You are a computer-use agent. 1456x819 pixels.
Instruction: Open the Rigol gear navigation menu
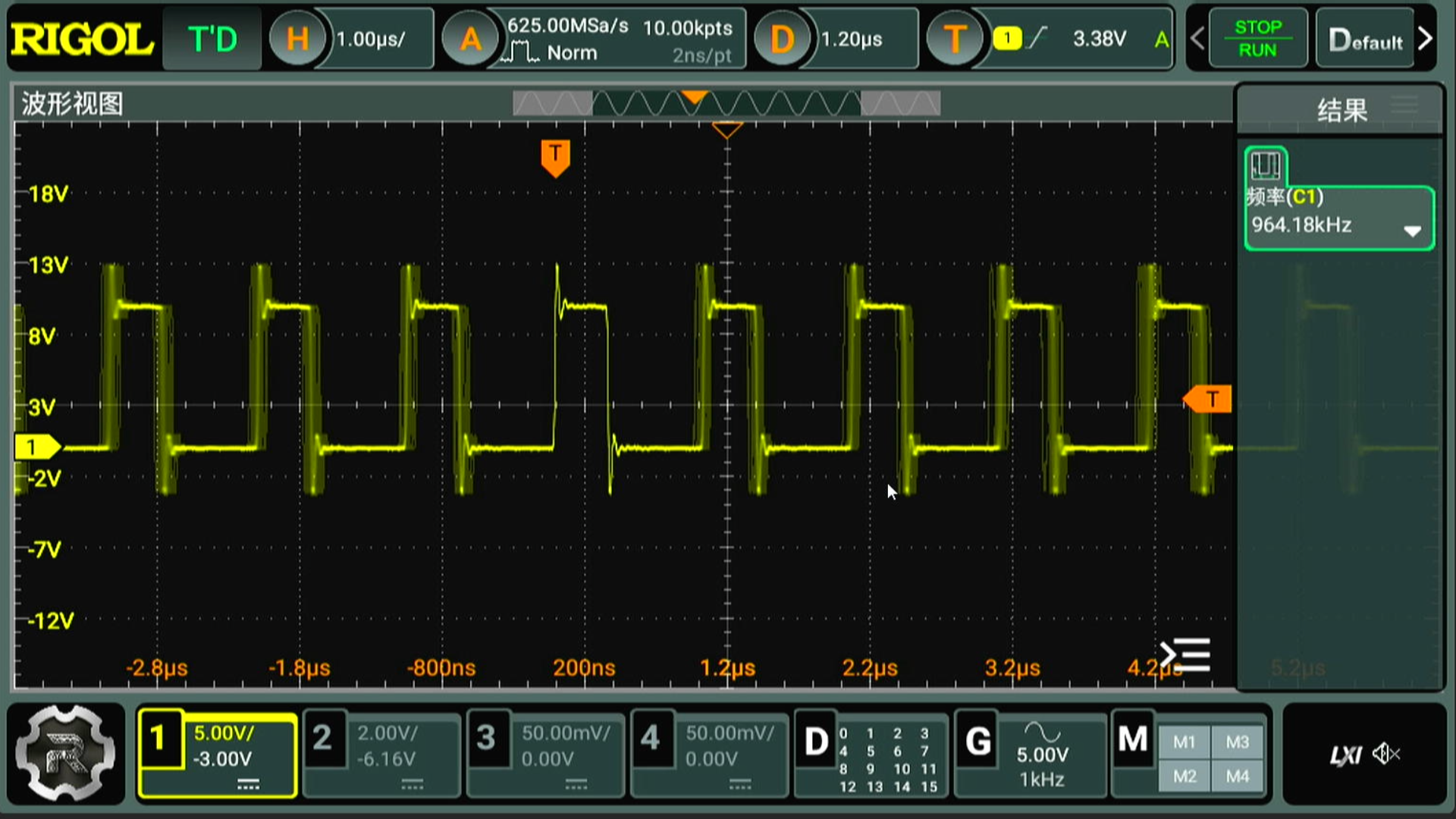click(x=65, y=754)
